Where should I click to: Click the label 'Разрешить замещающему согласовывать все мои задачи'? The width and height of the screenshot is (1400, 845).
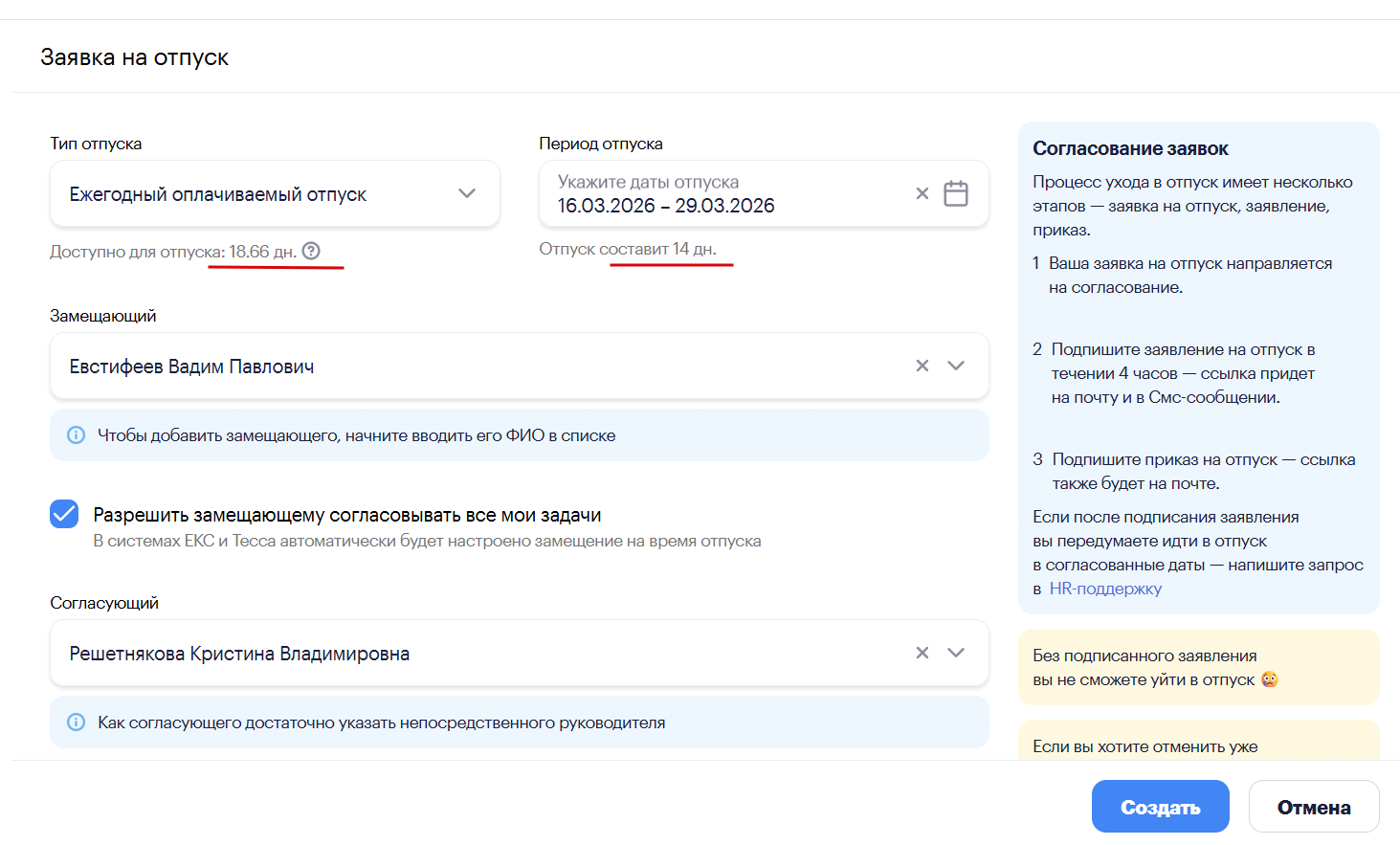coord(347,515)
